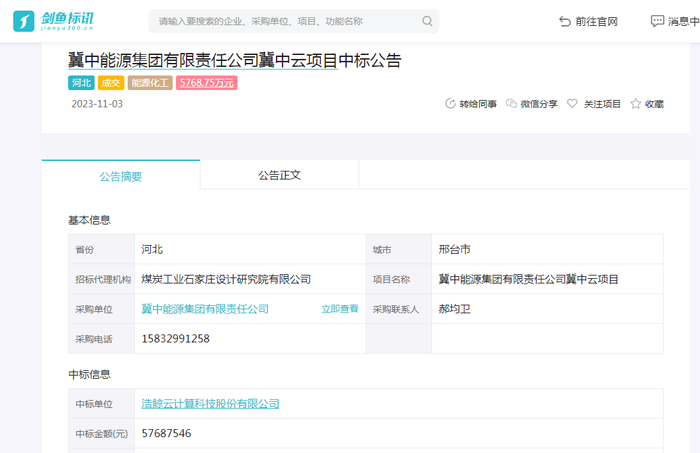Click the 河北 tag
This screenshot has height=453, width=700.
(81, 83)
